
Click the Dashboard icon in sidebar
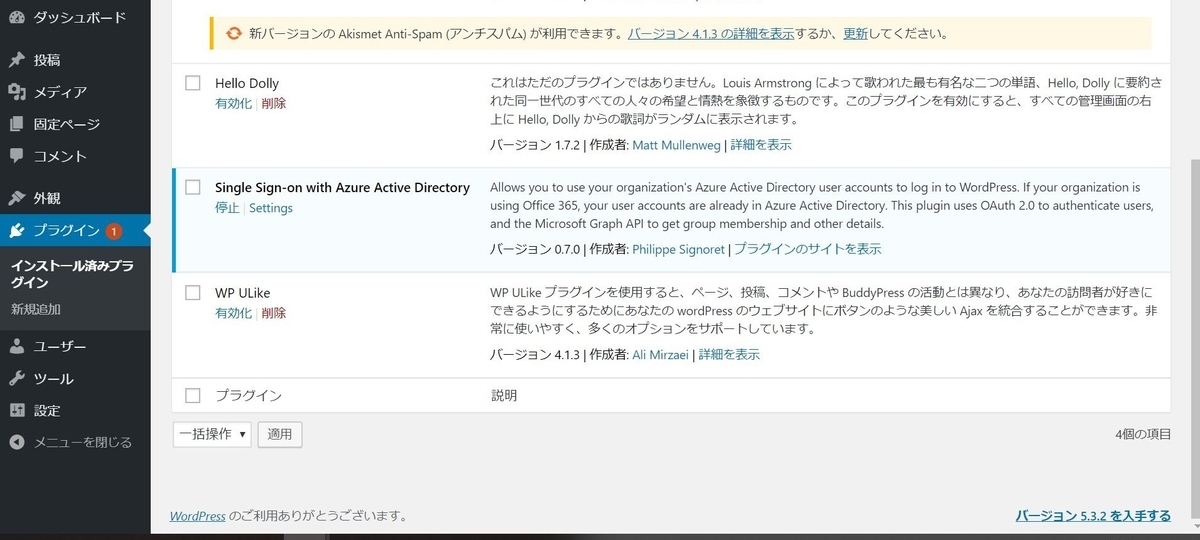coord(17,17)
